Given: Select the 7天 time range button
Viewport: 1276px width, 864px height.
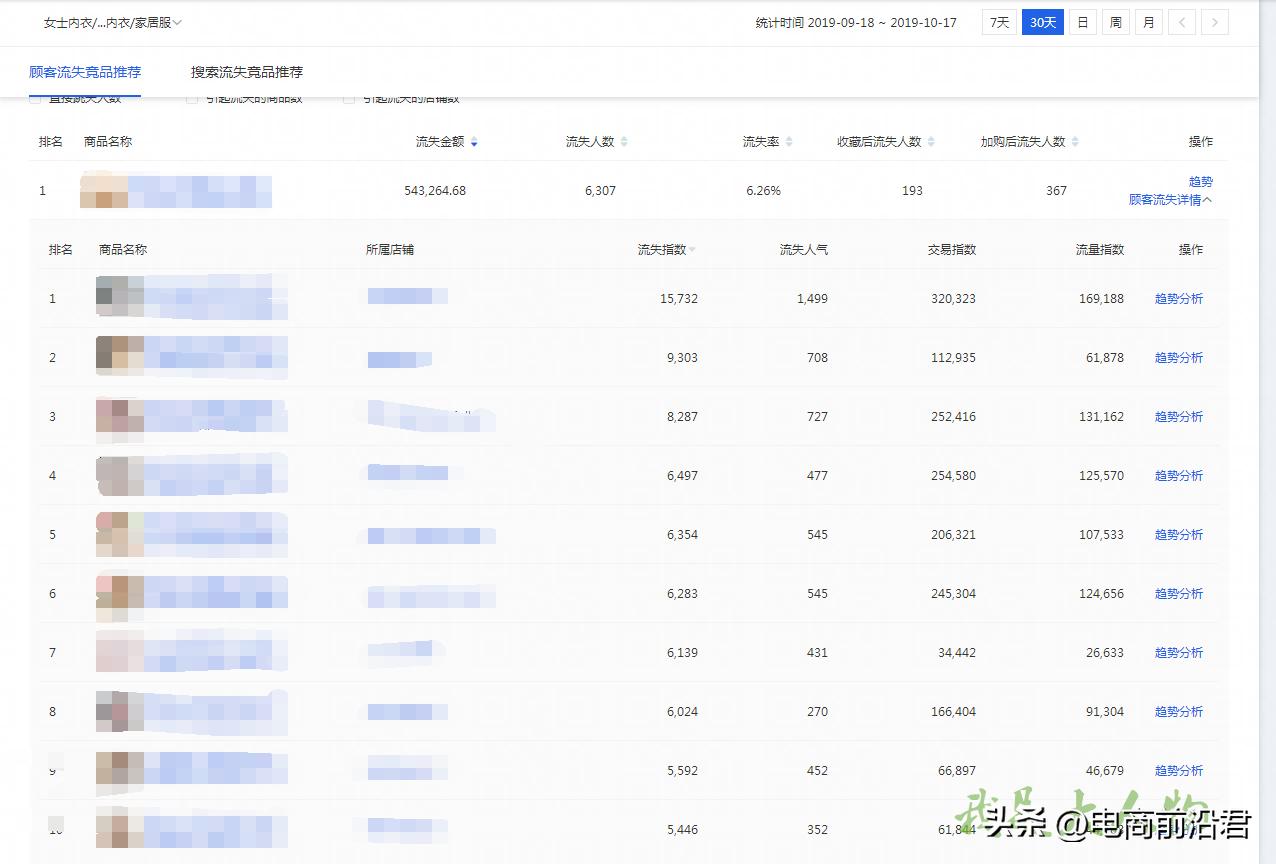Looking at the screenshot, I should click(998, 21).
